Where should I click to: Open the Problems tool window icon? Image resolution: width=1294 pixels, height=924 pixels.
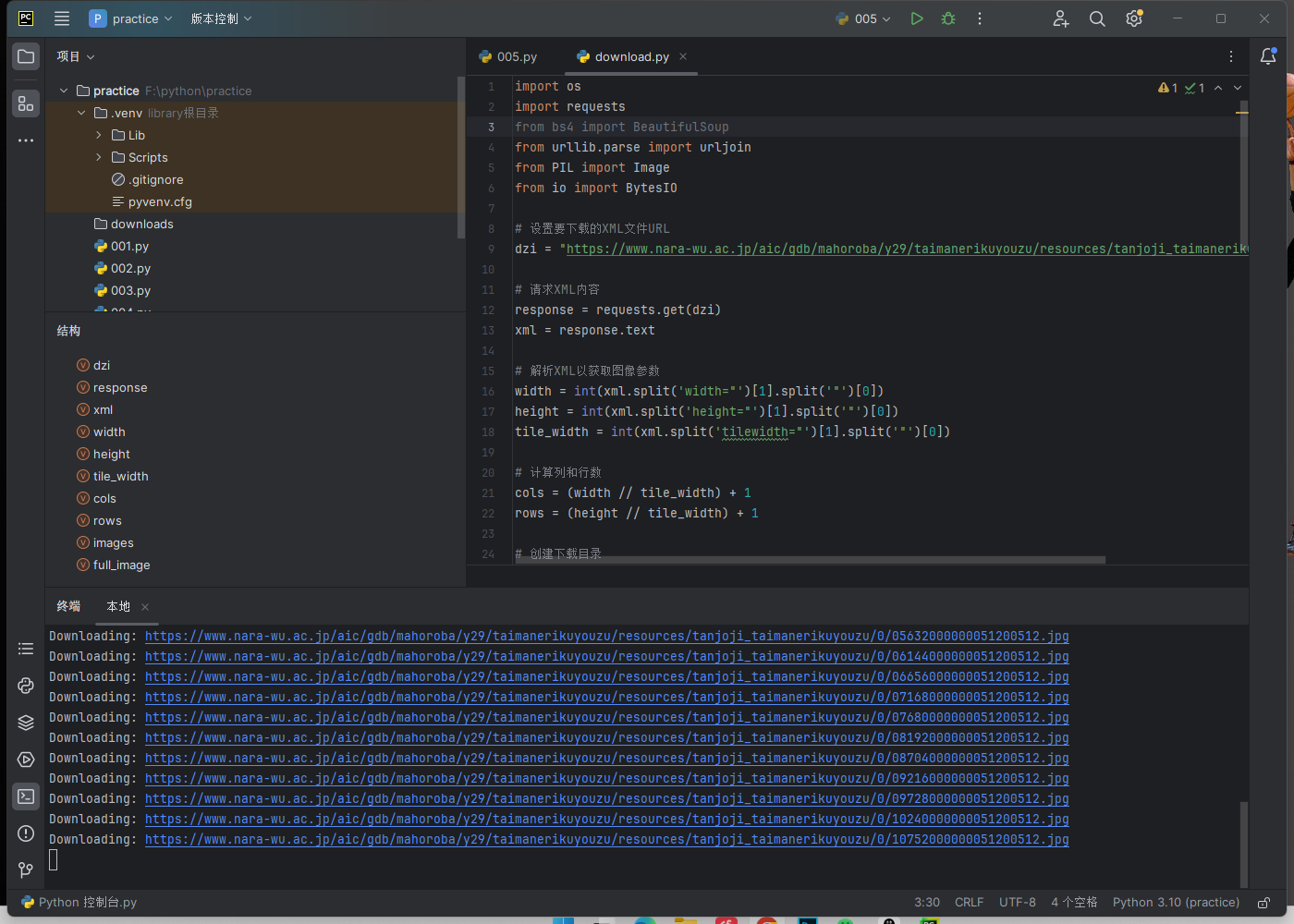[26, 833]
